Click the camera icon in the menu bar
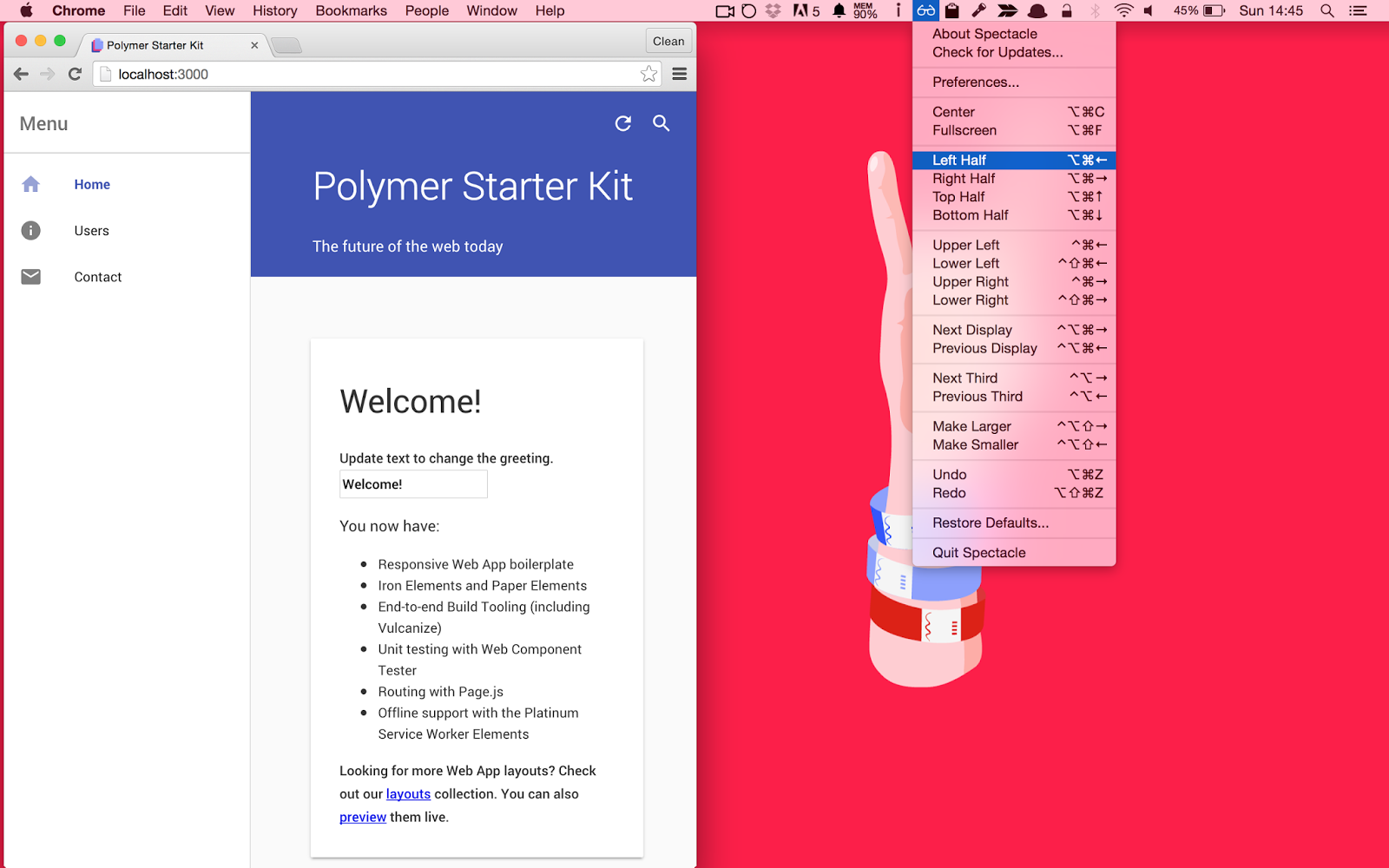The height and width of the screenshot is (868, 1389). (725, 10)
